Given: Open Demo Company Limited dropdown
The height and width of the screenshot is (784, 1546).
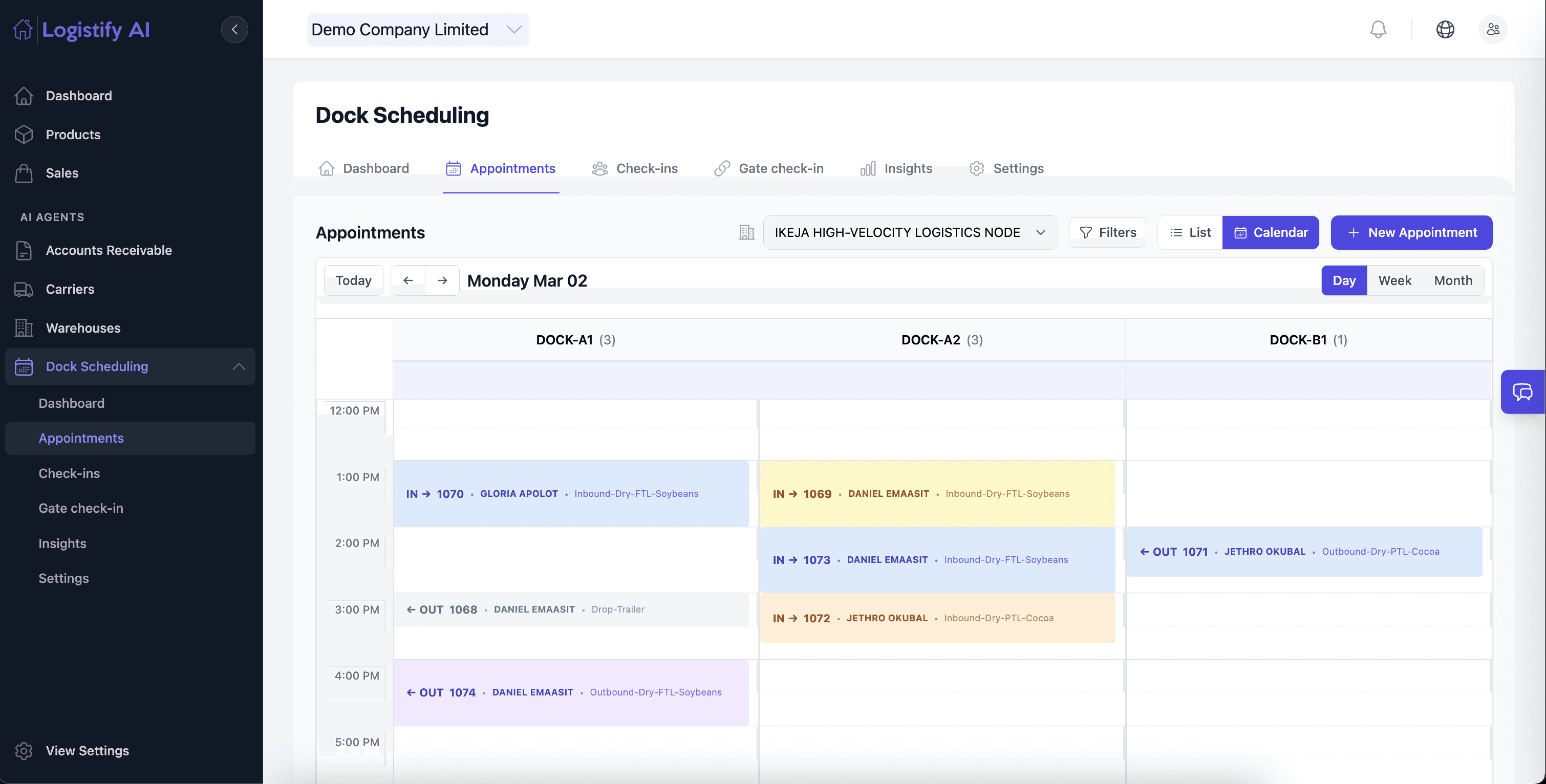Looking at the screenshot, I should (x=417, y=29).
